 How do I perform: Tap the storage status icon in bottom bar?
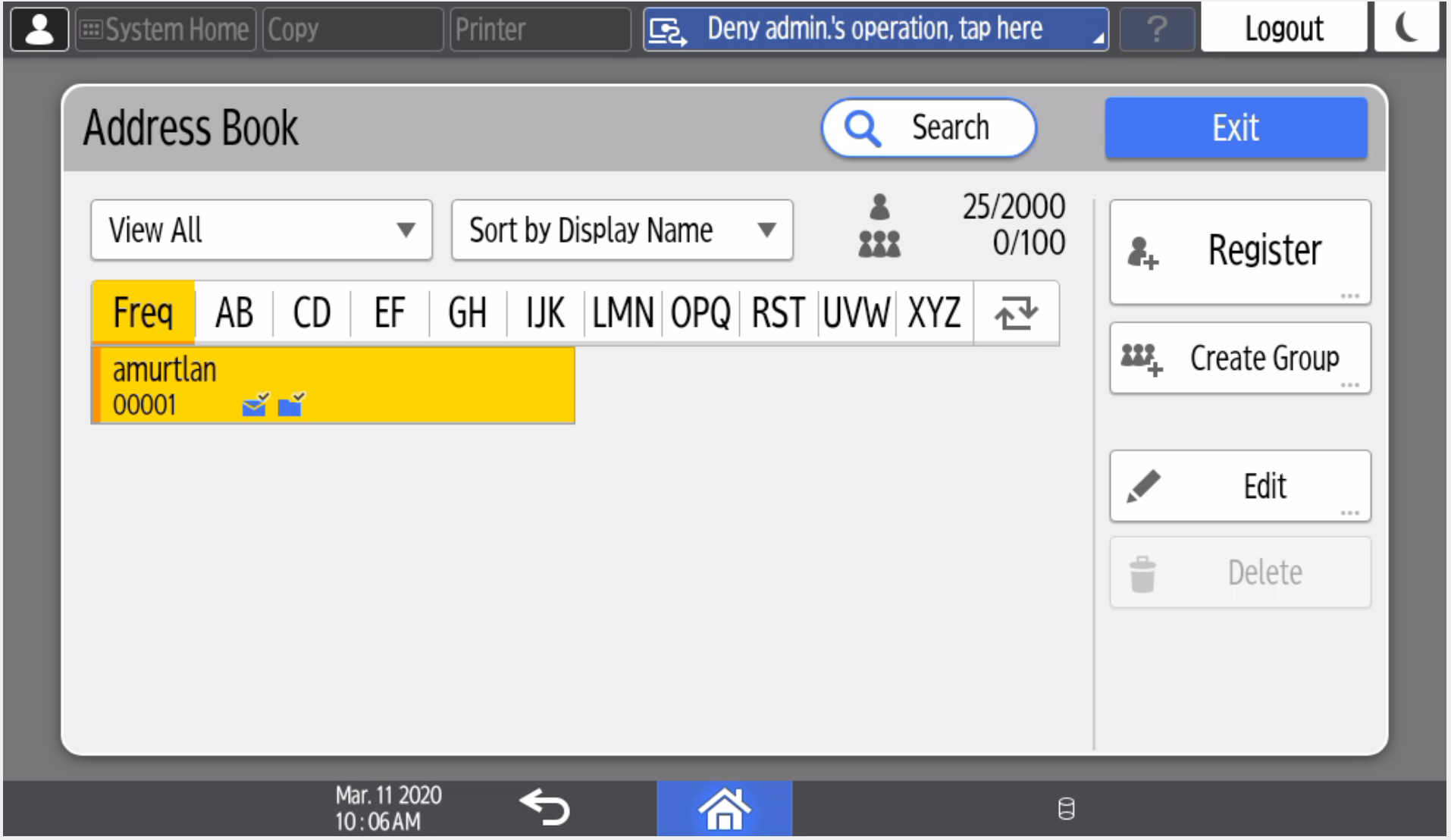point(1066,809)
